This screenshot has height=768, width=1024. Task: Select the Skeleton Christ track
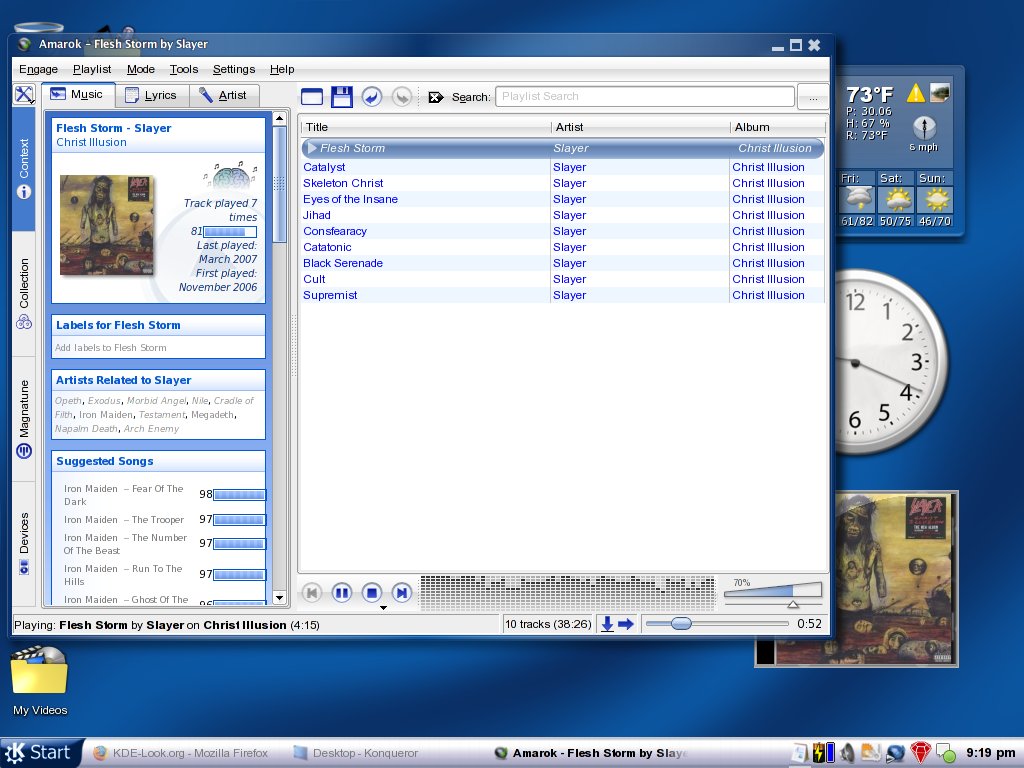562,184
